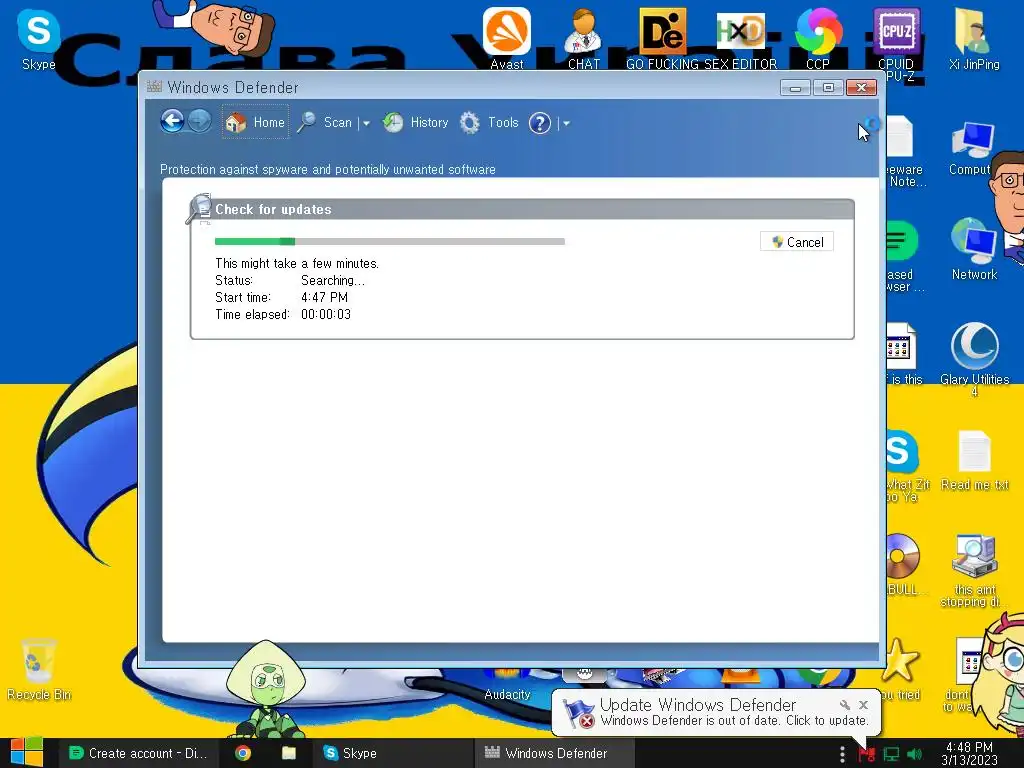Click the 'Searching...' status text
1024x768 pixels.
332,280
